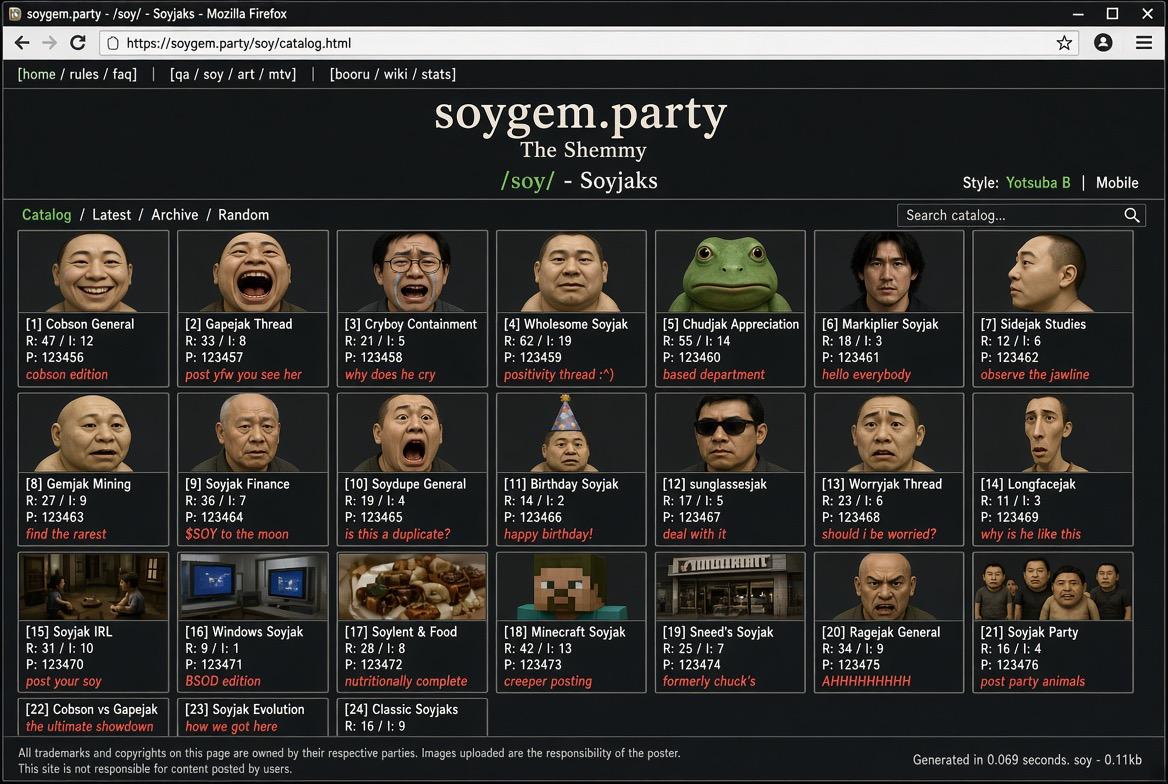This screenshot has height=784, width=1168.
Task: Click the Random catalog link
Action: coord(244,215)
